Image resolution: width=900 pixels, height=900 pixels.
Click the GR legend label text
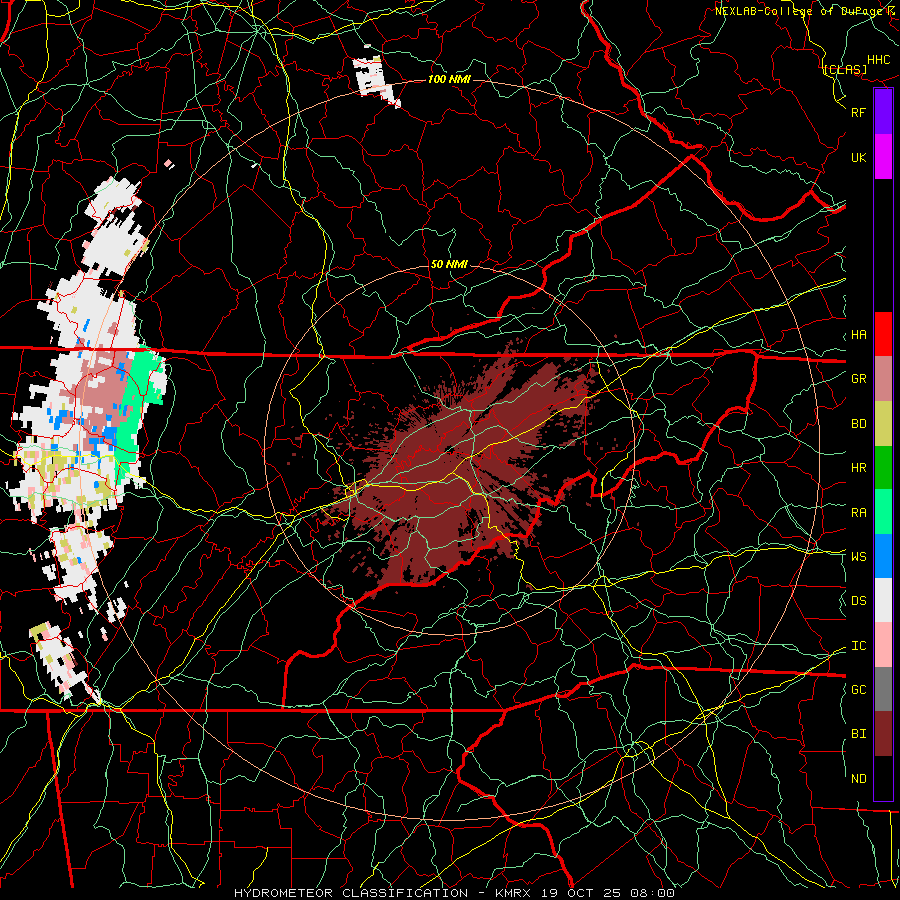click(859, 379)
